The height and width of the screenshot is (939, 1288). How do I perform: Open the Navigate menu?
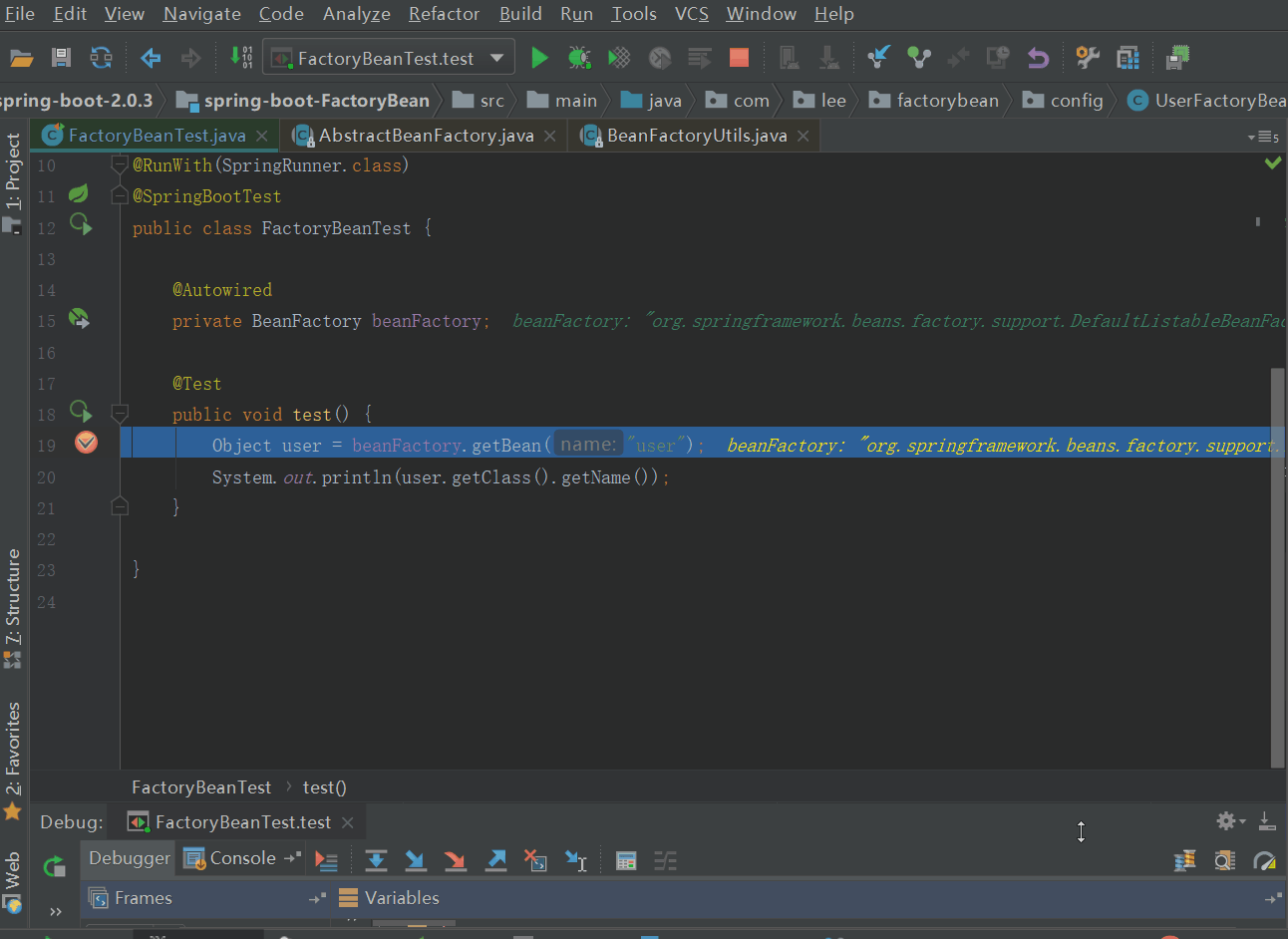click(x=202, y=14)
